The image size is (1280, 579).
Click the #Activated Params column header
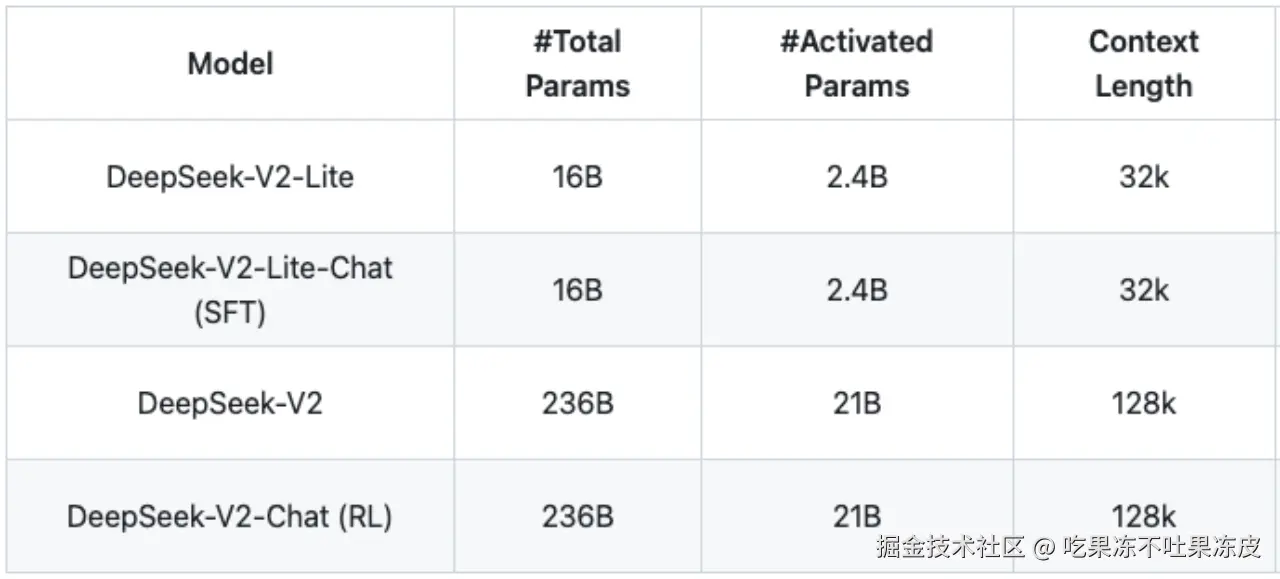856,64
